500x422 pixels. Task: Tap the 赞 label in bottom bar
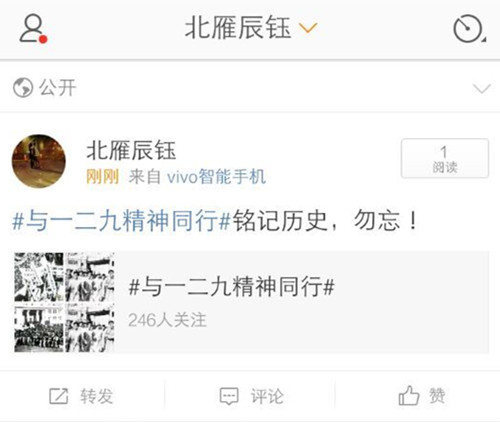click(x=437, y=396)
